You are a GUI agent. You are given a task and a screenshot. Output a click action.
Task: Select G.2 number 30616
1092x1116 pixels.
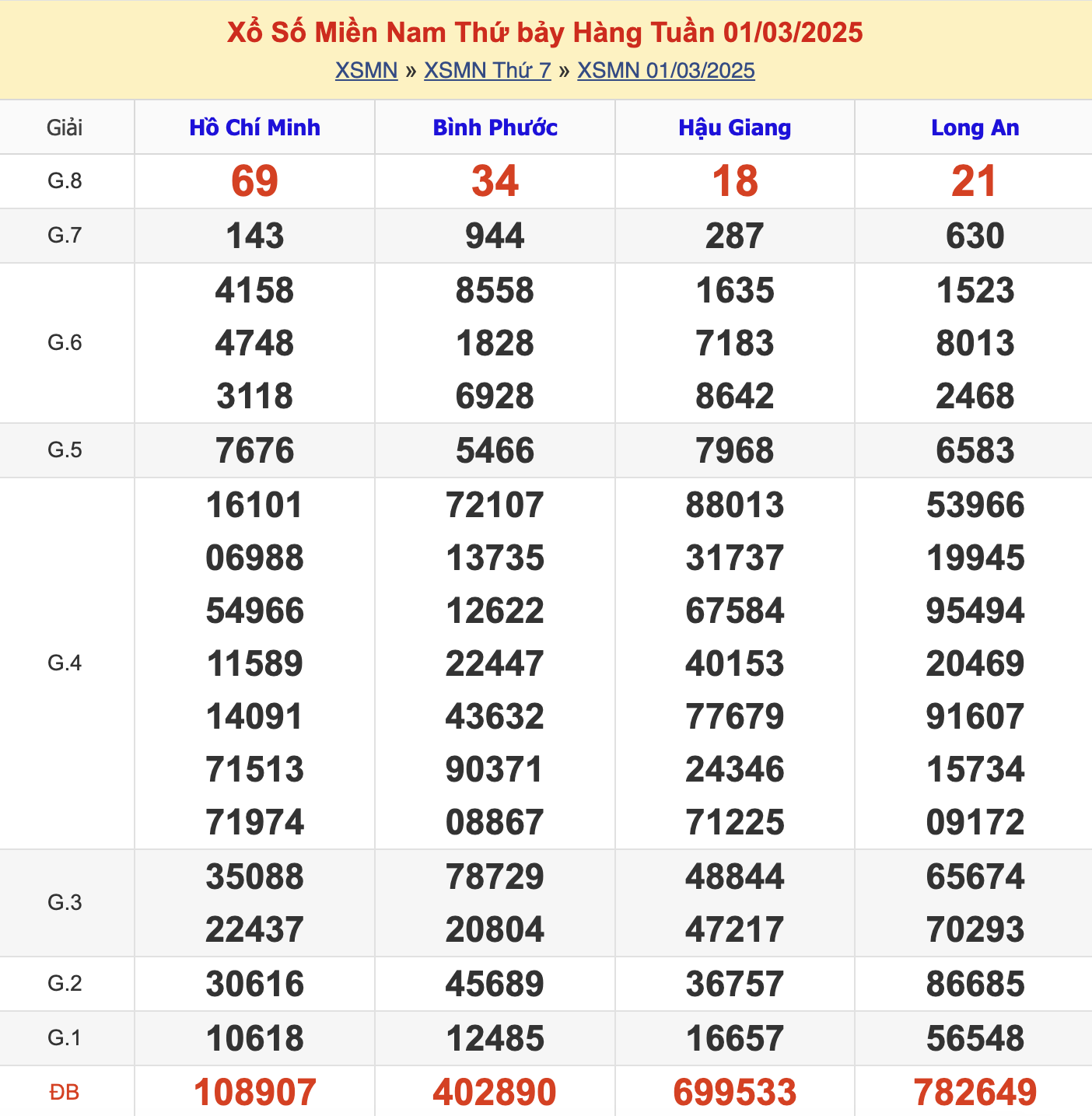(254, 985)
